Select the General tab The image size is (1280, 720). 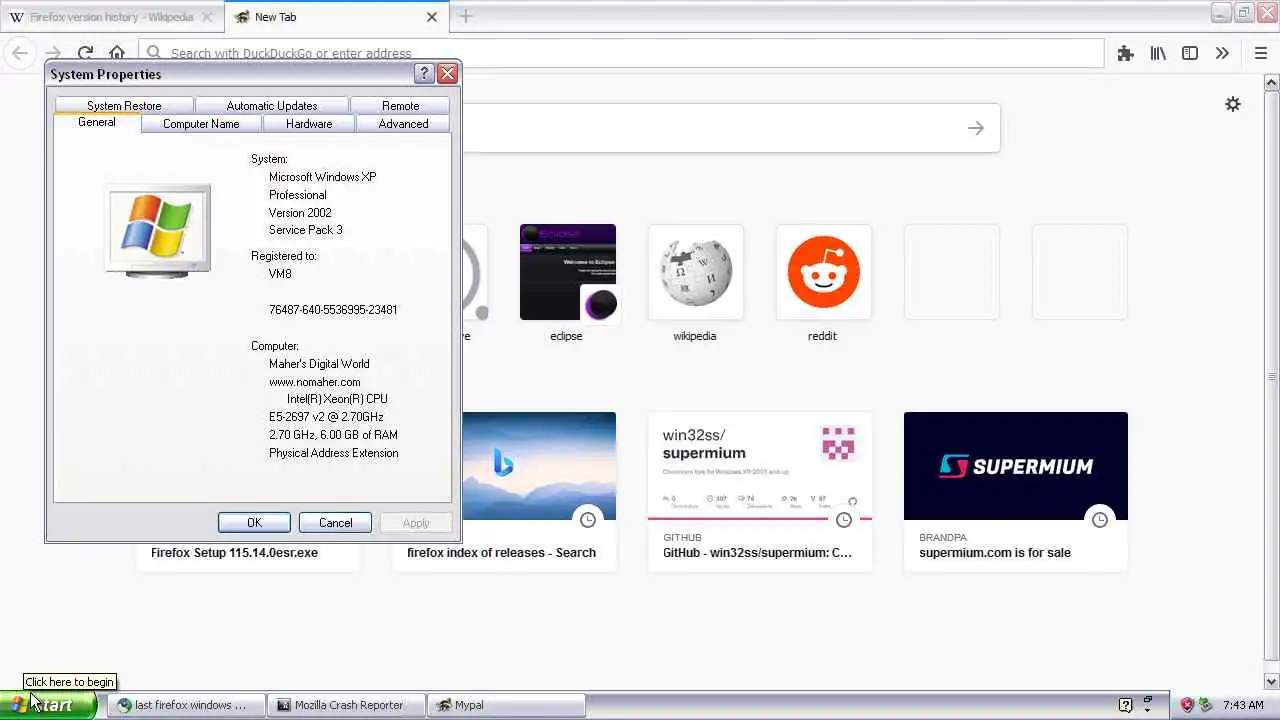[x=97, y=122]
